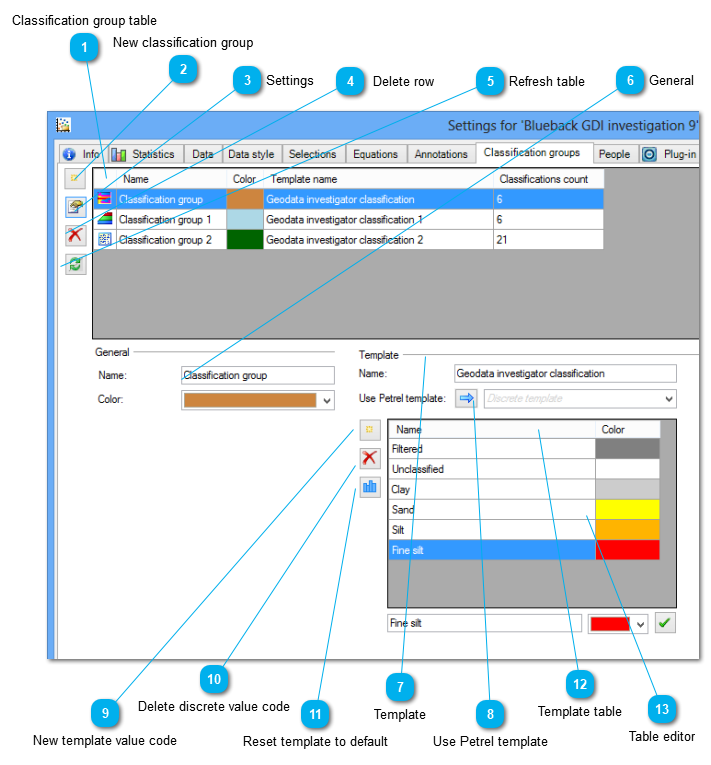Open the Equations tab
The width and height of the screenshot is (711, 765).
[376, 154]
